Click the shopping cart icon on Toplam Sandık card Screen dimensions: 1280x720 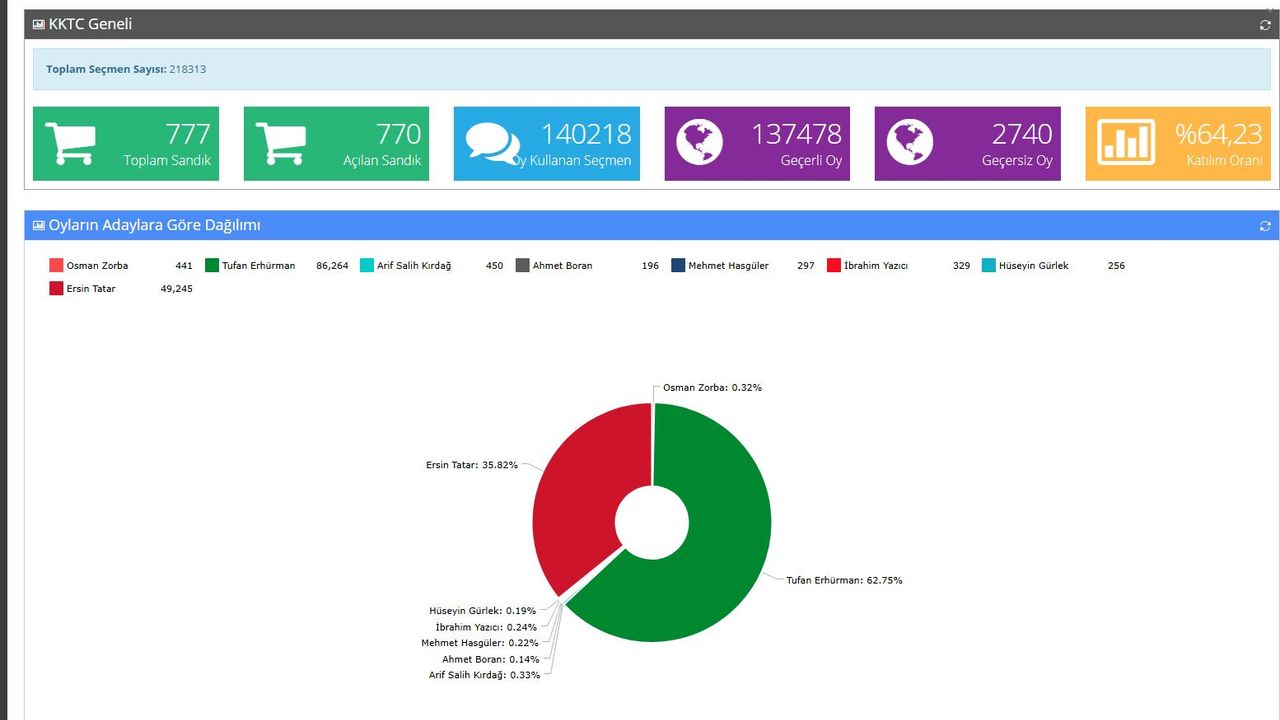coord(70,144)
